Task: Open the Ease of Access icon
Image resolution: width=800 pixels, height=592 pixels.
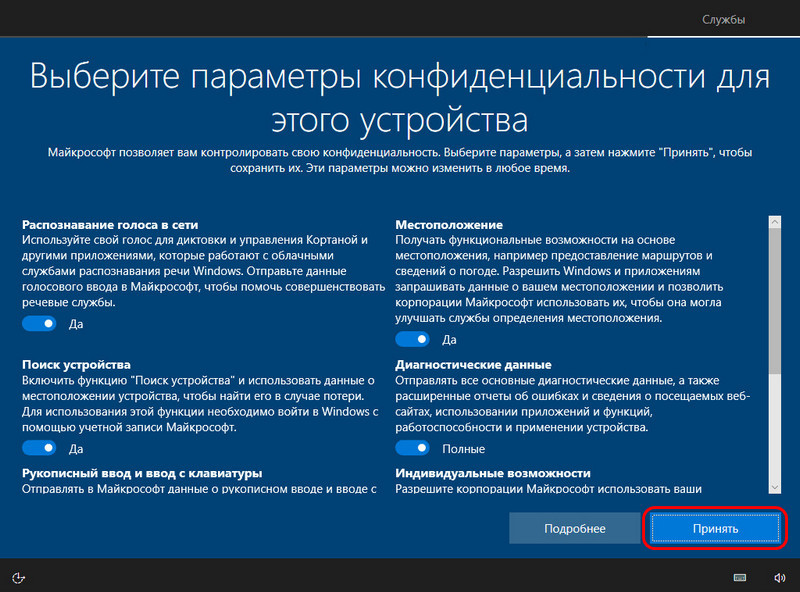Action: click(18, 577)
